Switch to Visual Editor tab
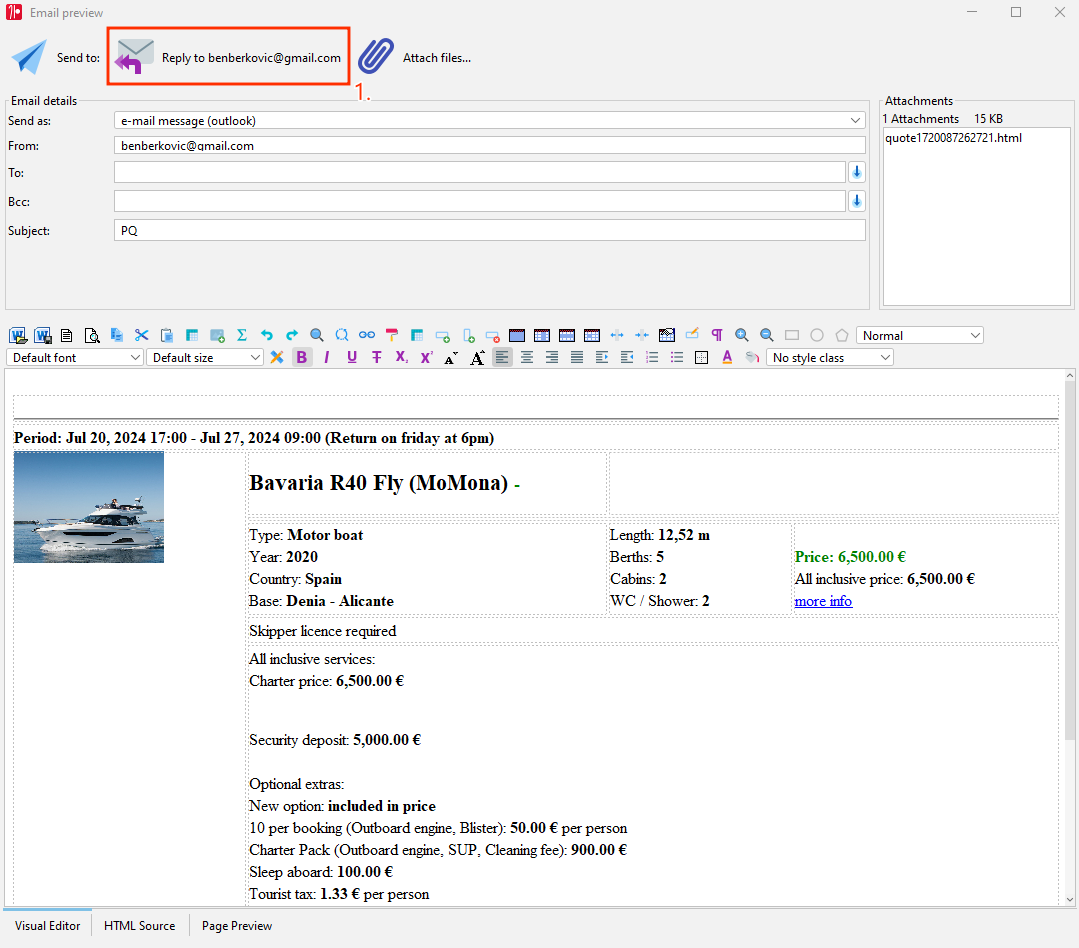 pos(47,926)
